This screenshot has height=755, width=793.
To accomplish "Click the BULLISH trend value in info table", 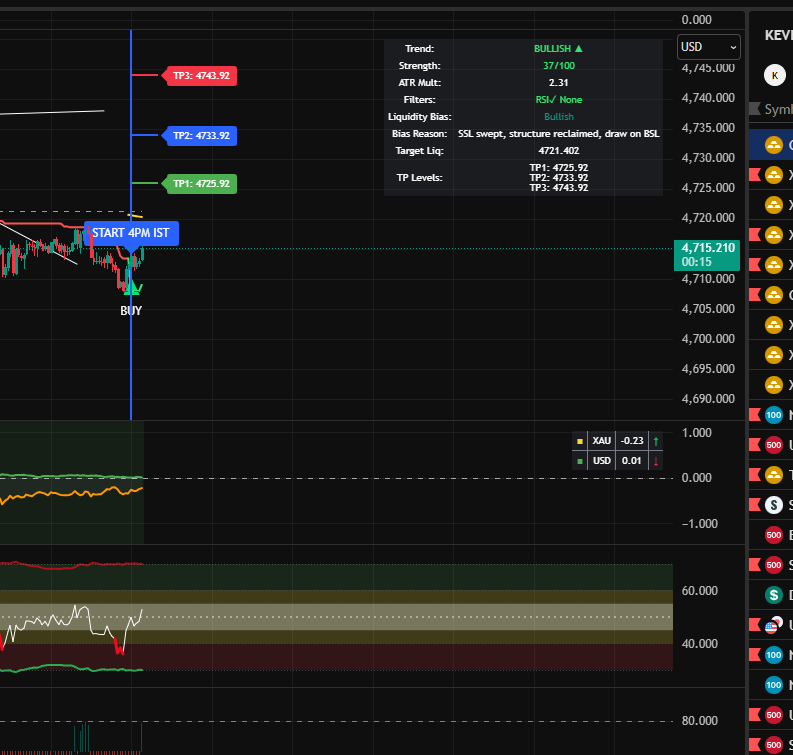I will click(x=558, y=48).
